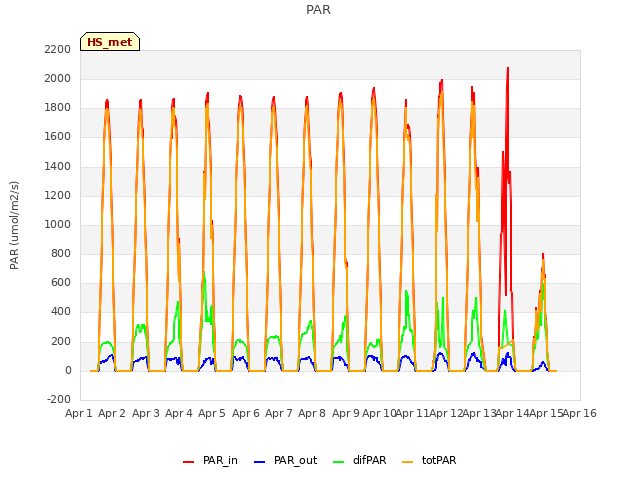Click the green difPAR legend swatch

tap(338, 461)
